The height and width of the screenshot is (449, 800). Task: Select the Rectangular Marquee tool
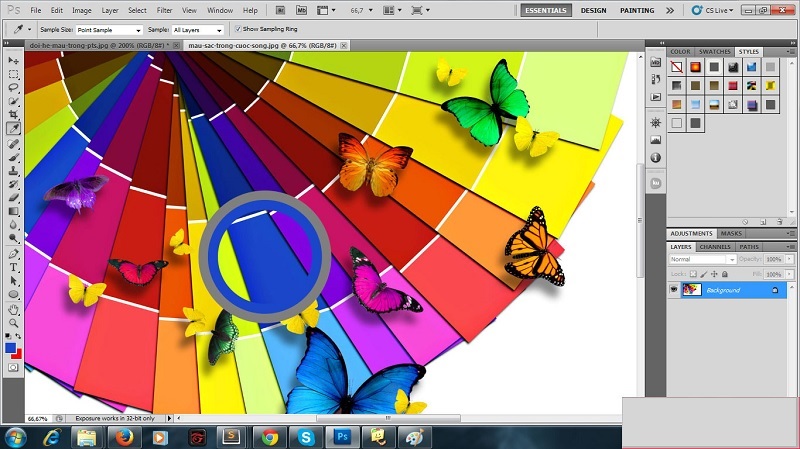pyautogui.click(x=14, y=74)
